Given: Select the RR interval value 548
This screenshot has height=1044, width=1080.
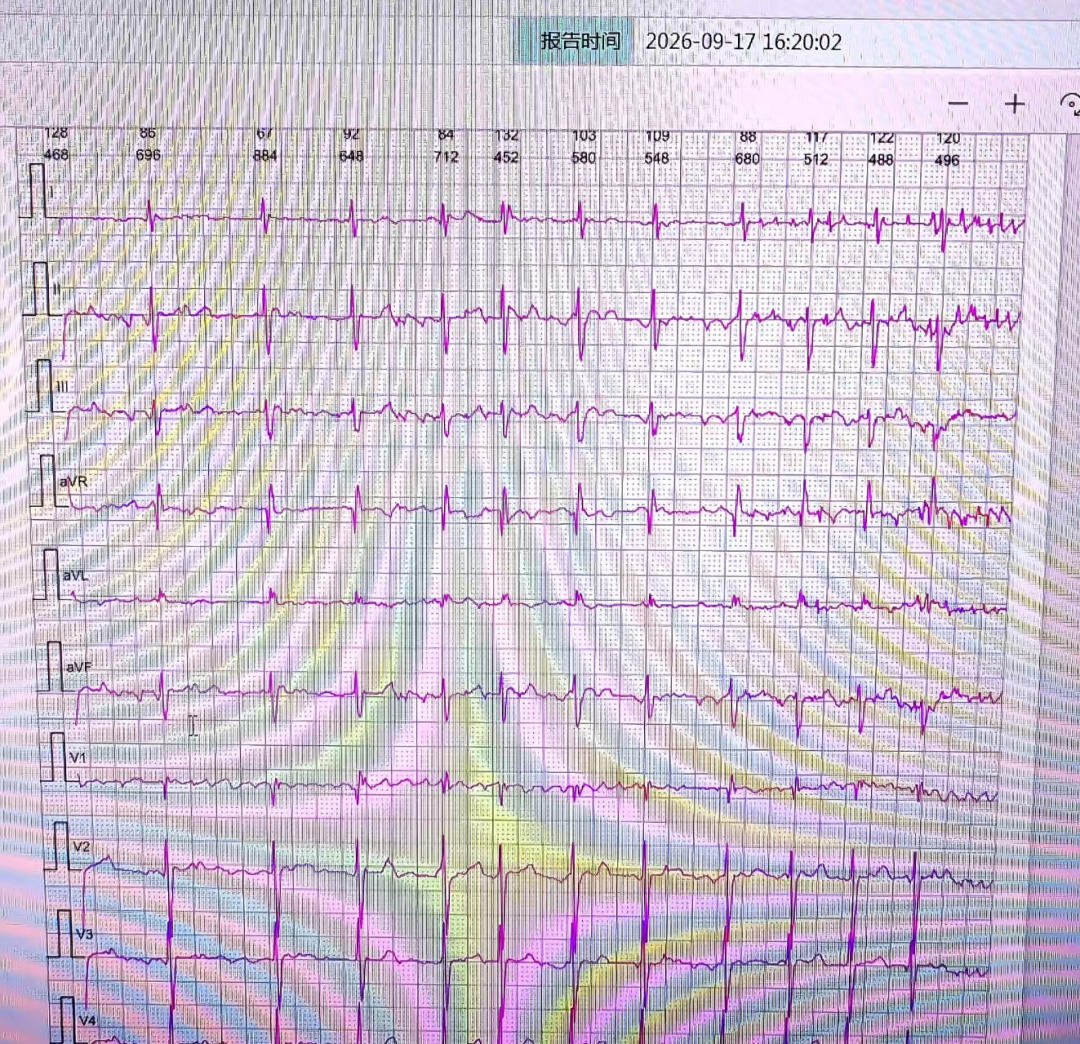Looking at the screenshot, I should (657, 158).
